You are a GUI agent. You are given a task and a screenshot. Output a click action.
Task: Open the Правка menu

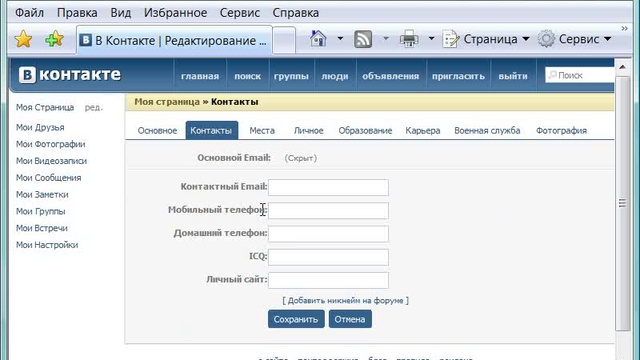click(77, 13)
